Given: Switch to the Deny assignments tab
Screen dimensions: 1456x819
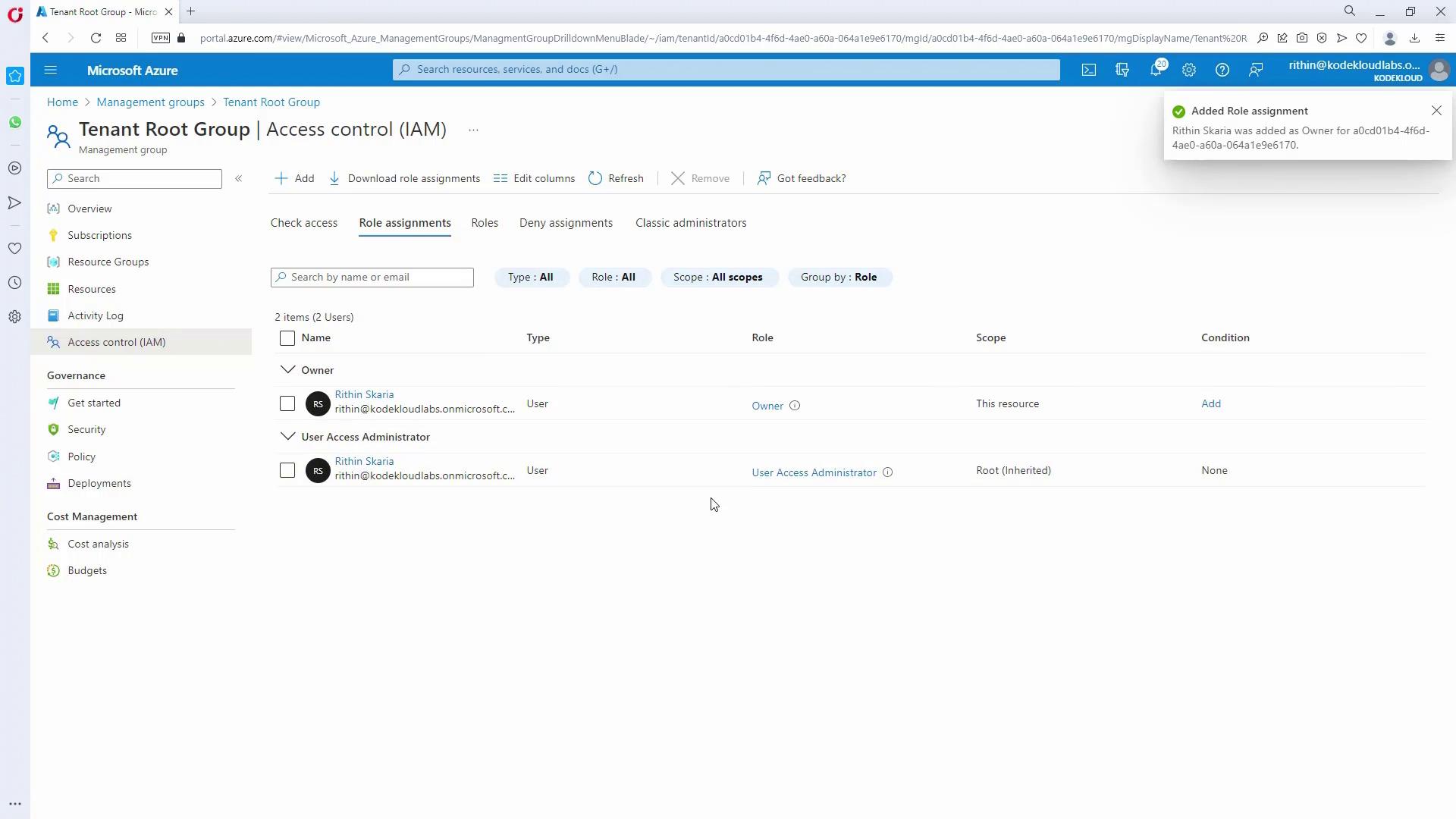Looking at the screenshot, I should [x=566, y=223].
